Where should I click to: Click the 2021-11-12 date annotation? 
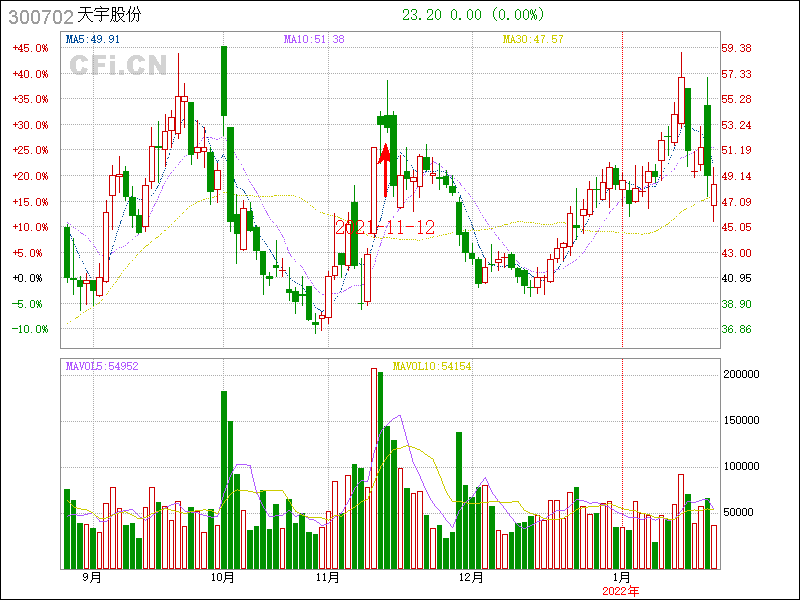click(x=385, y=227)
